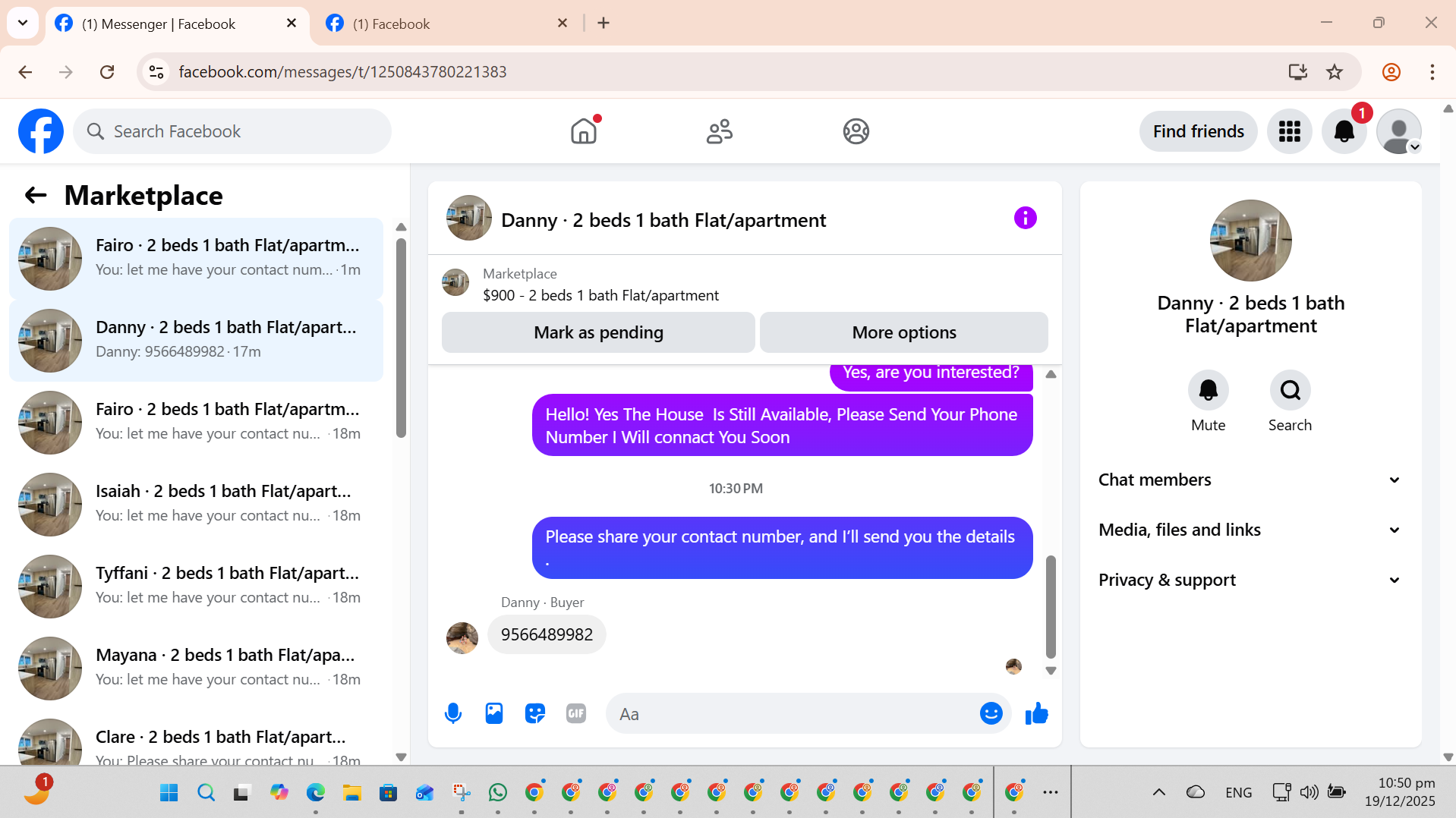Click Find friends button
This screenshot has width=1456, height=818.
point(1198,131)
